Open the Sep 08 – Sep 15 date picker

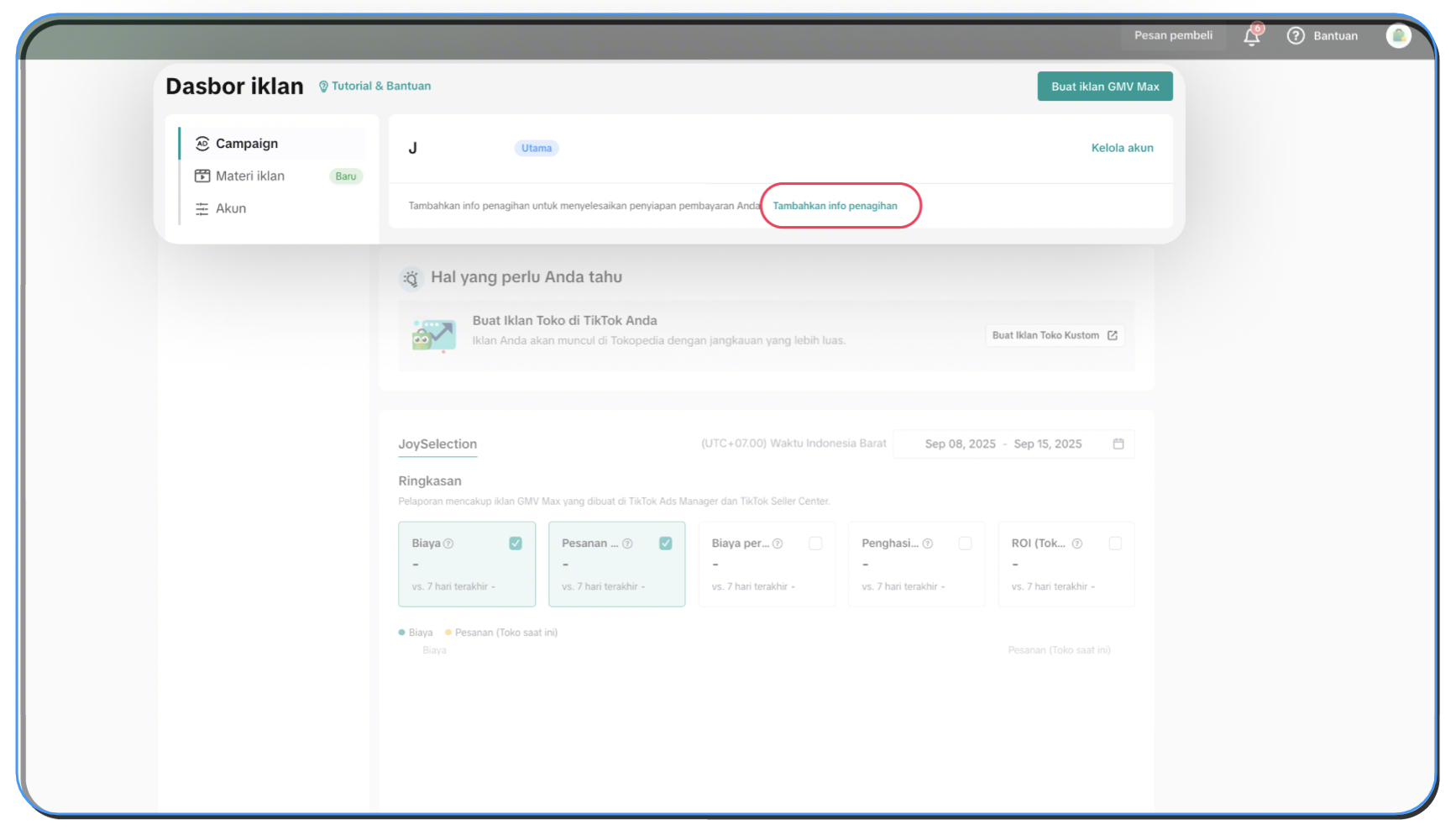point(1003,444)
